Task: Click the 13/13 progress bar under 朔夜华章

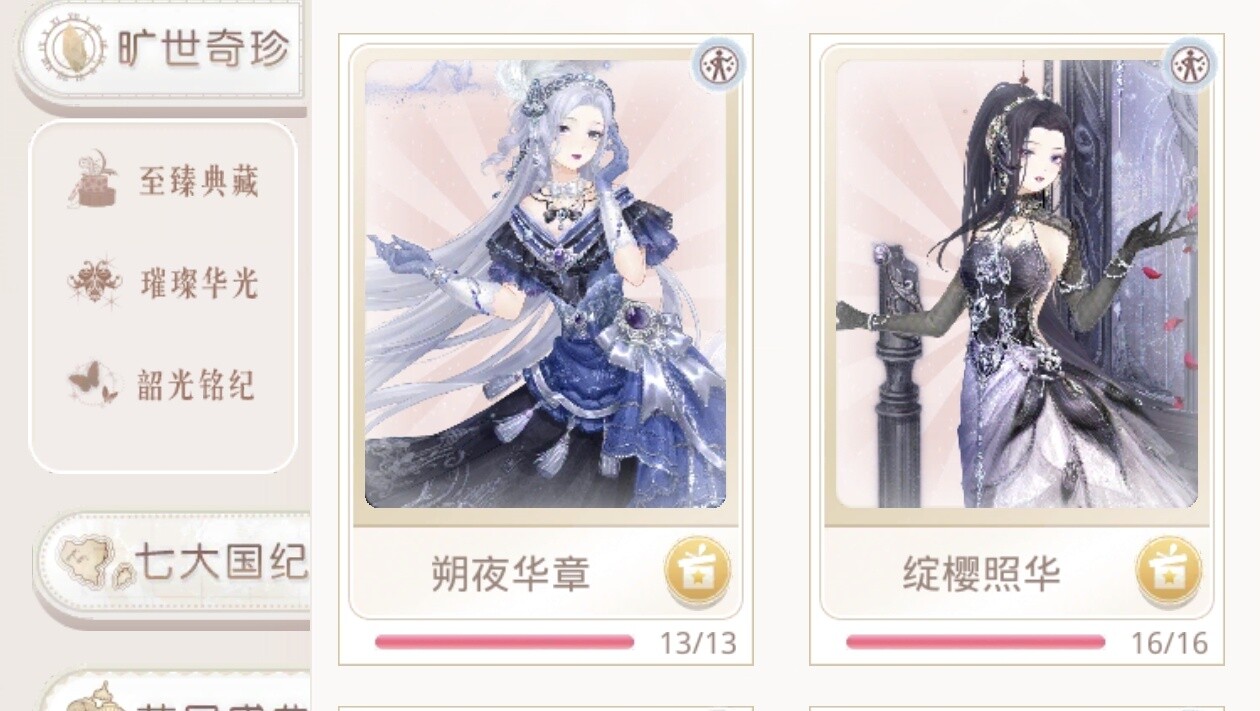Action: 504,642
